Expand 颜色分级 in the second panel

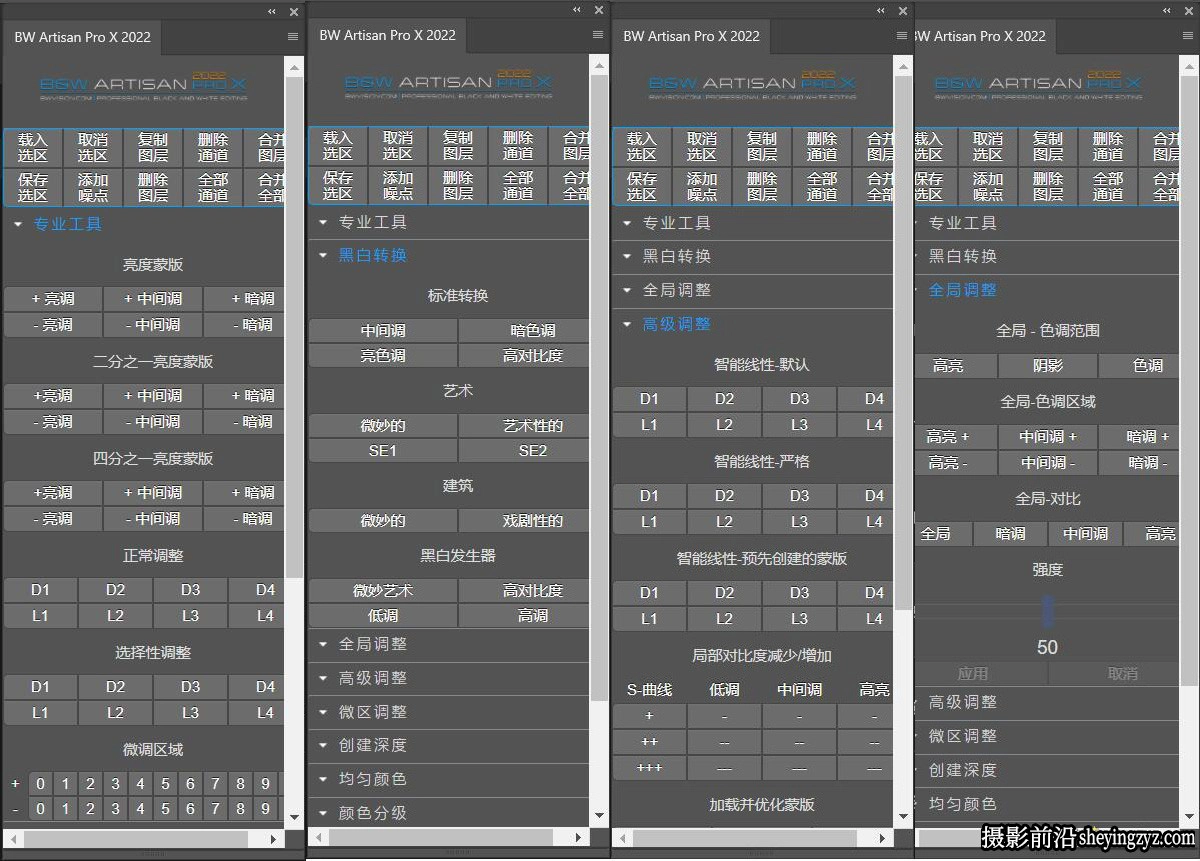448,812
